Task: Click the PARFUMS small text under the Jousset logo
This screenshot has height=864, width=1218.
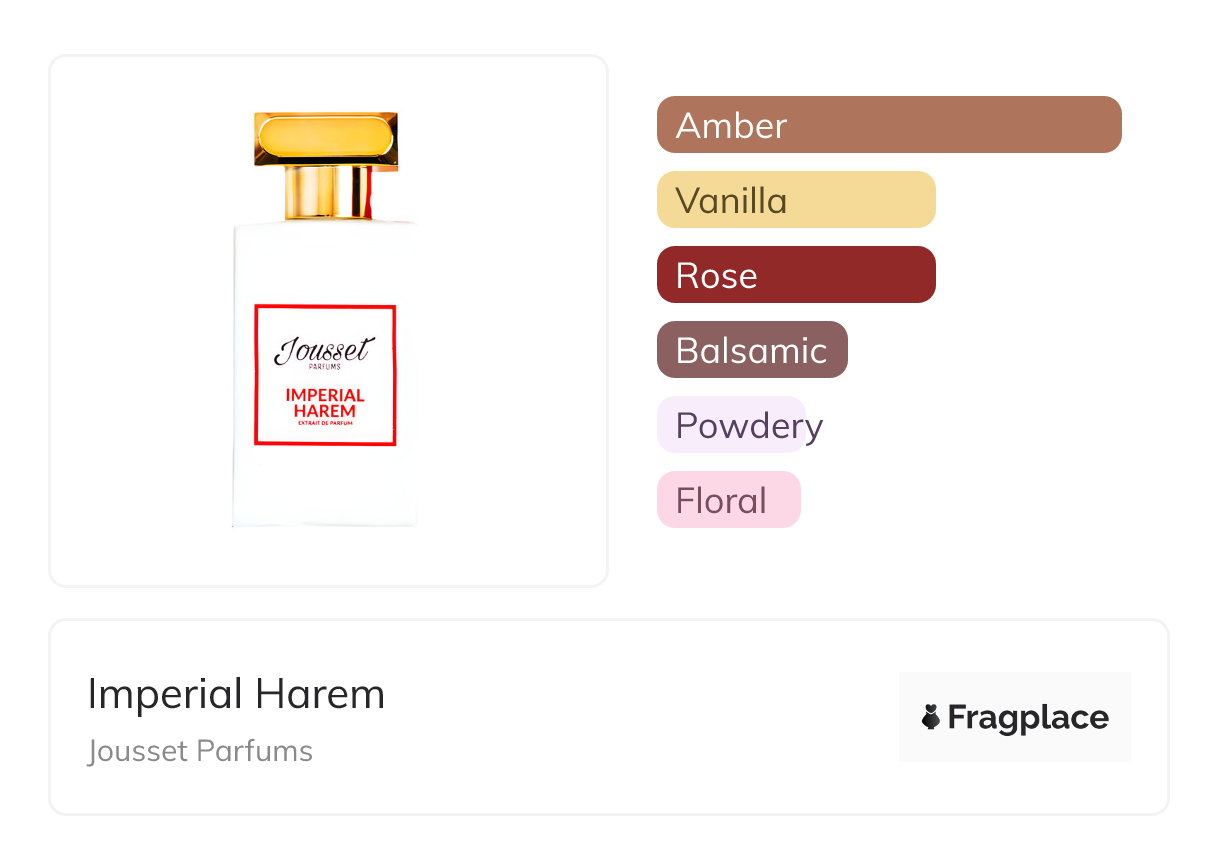Action: [x=324, y=367]
